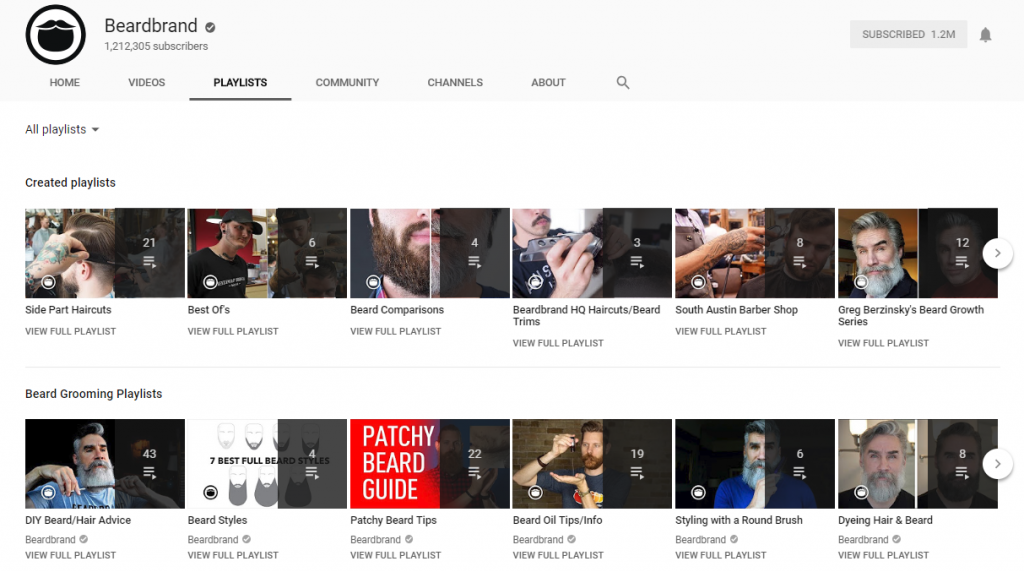Switch to the Videos tab
The width and height of the screenshot is (1024, 572).
click(x=146, y=82)
